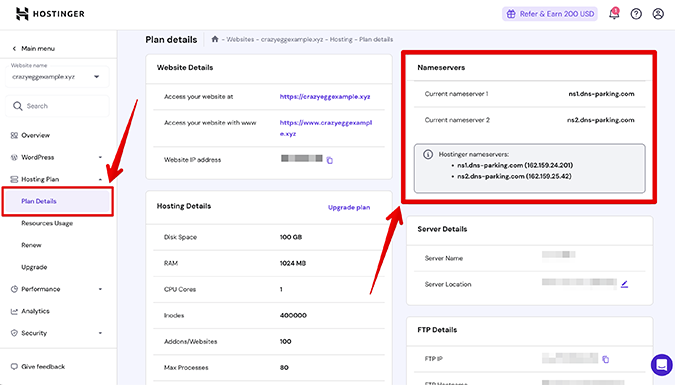This screenshot has width=675, height=385.
Task: Click the Nameservers card heading
Action: [x=441, y=68]
